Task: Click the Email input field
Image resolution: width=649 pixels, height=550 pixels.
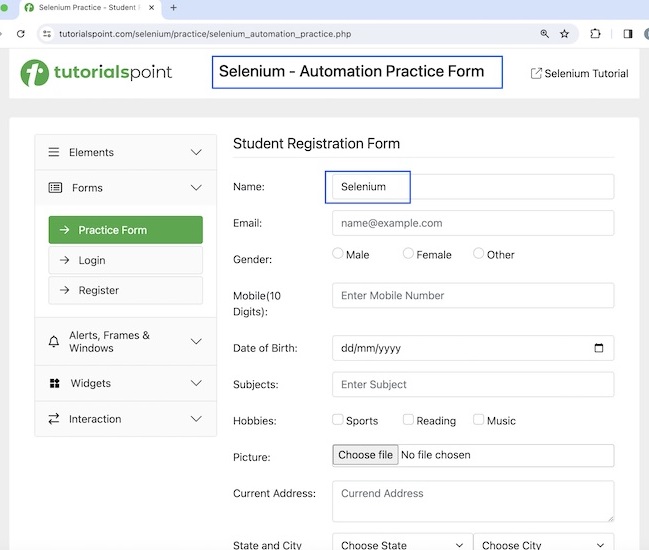Action: pyautogui.click(x=472, y=223)
